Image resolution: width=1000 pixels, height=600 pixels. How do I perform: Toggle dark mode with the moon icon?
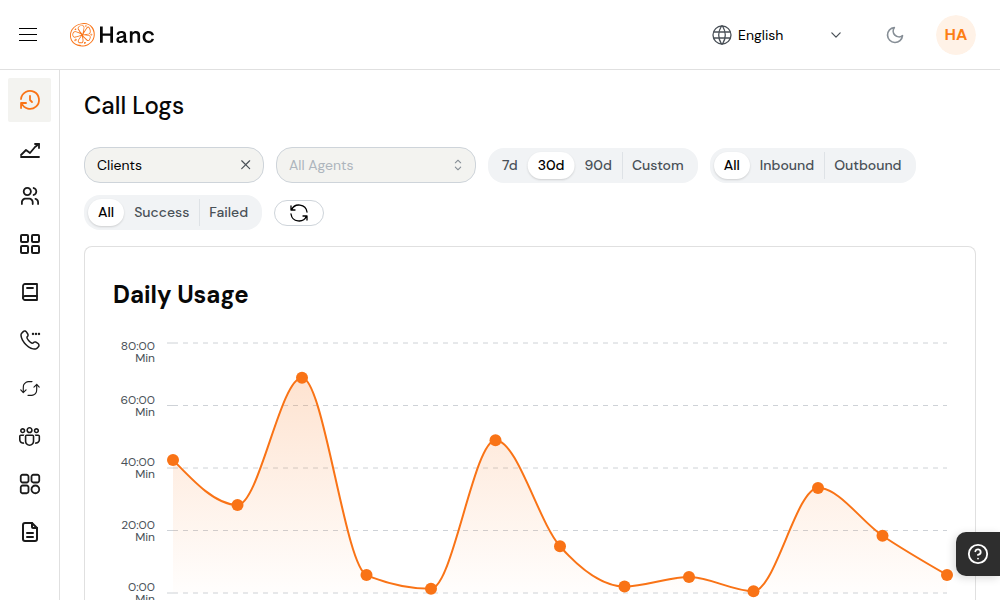point(895,35)
